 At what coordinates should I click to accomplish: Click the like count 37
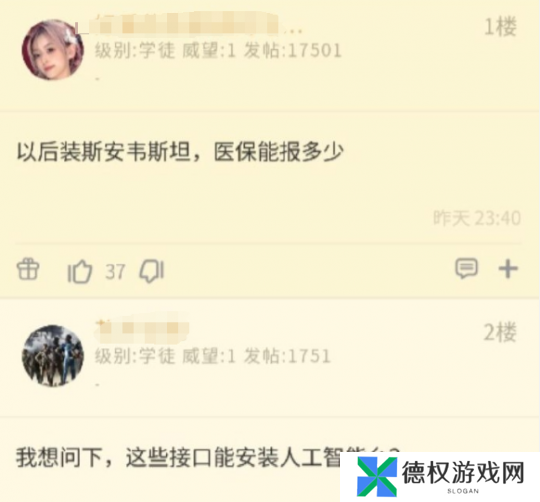coord(115,271)
